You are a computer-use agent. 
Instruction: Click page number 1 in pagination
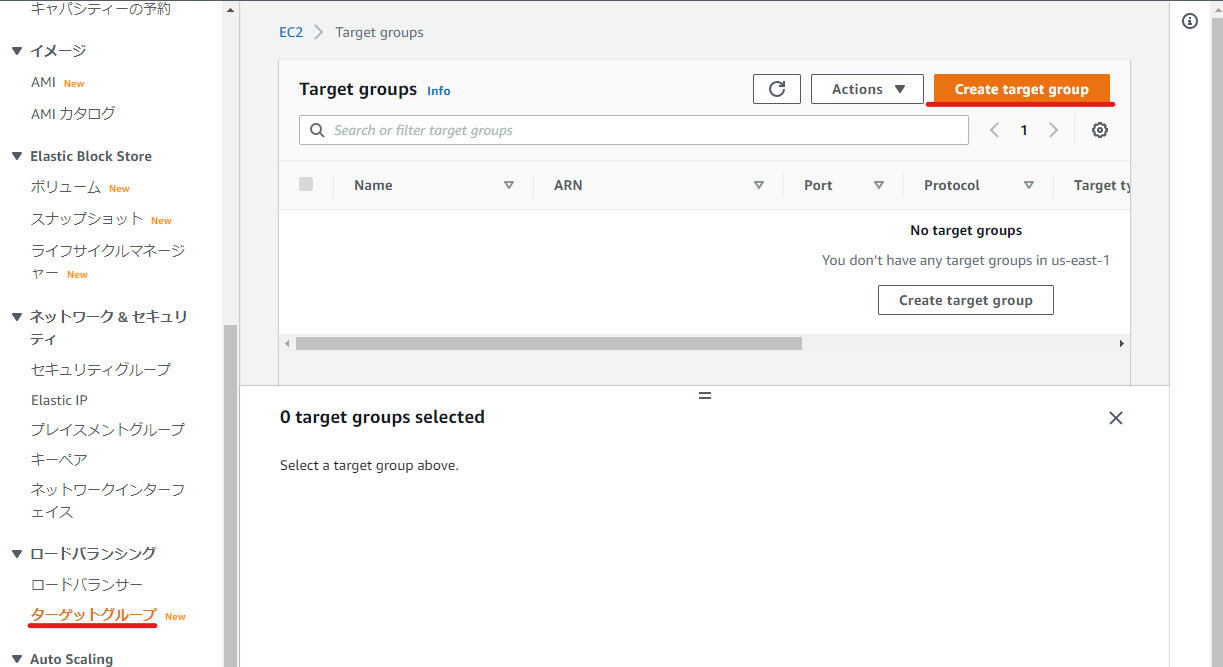(x=1024, y=130)
